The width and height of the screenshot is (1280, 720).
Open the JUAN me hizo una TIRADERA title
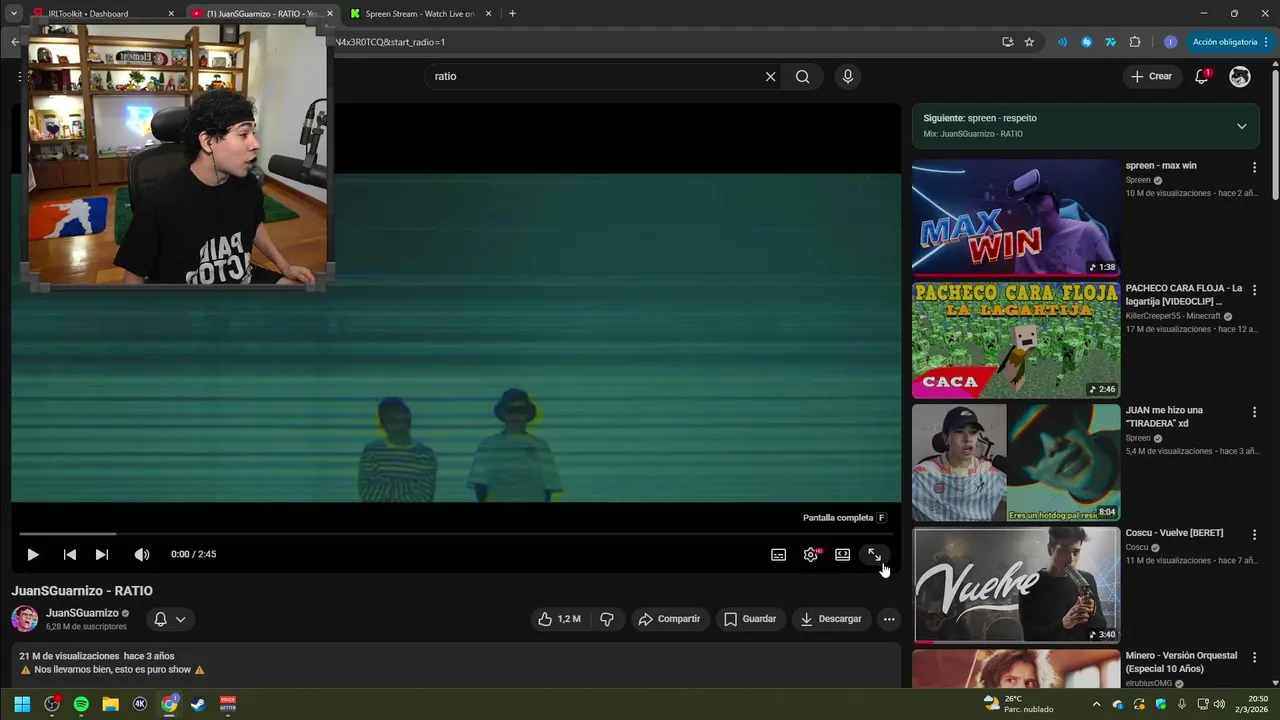tap(1164, 417)
